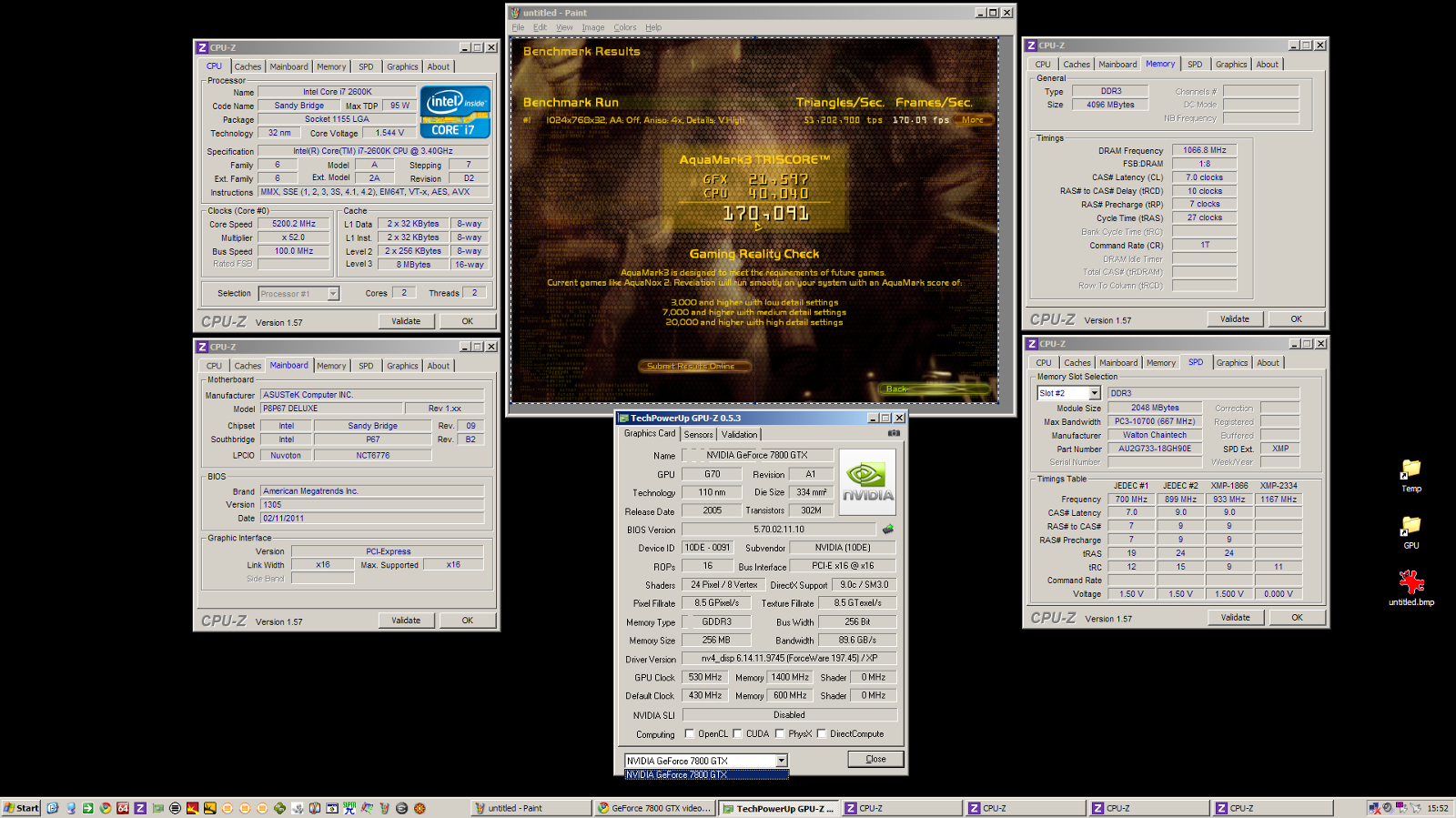
Task: Open the Slot #2 memory slot dropdown
Action: 1095,393
